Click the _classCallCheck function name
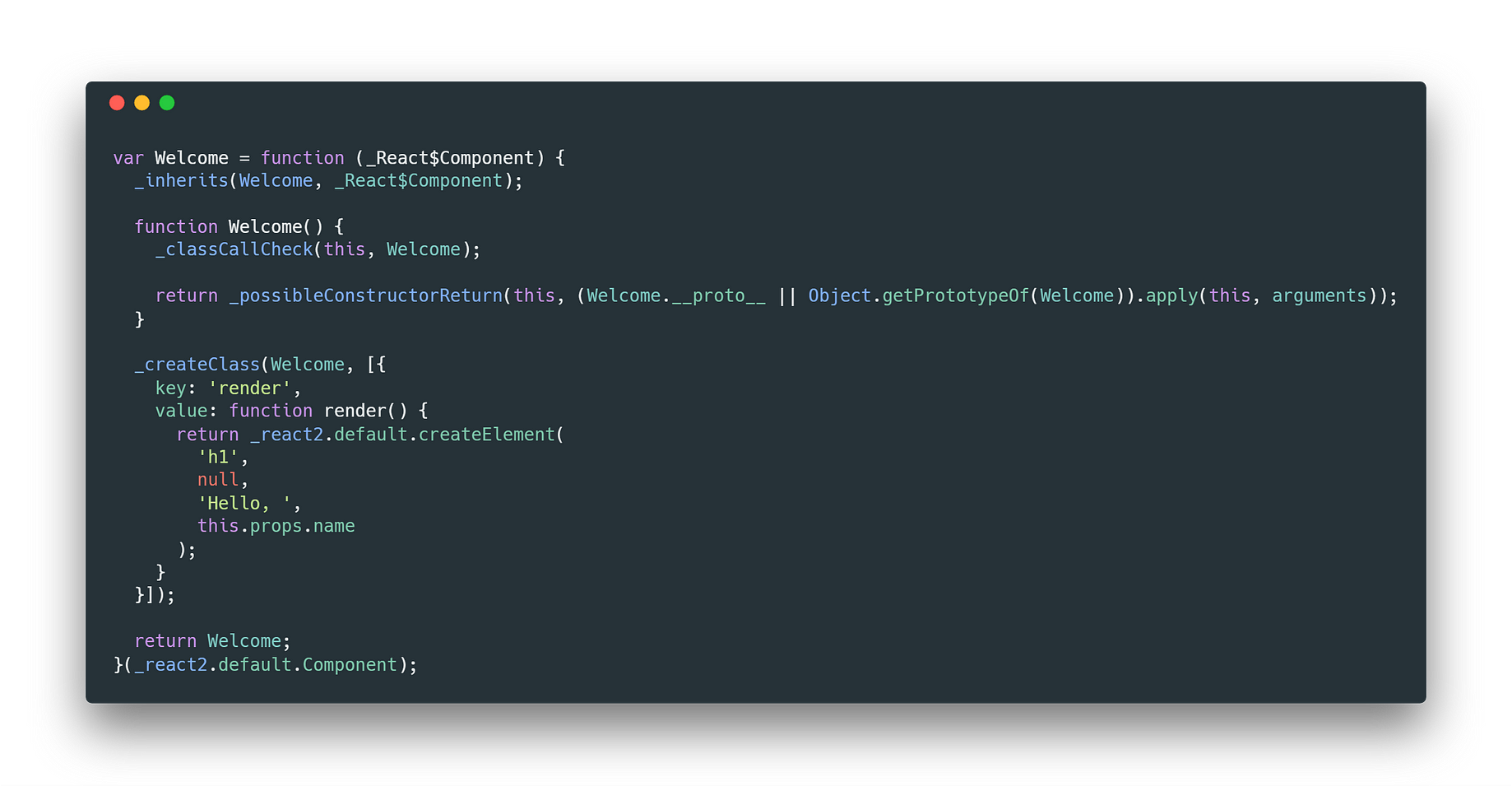Screen dimensions: 1512x786 234,249
